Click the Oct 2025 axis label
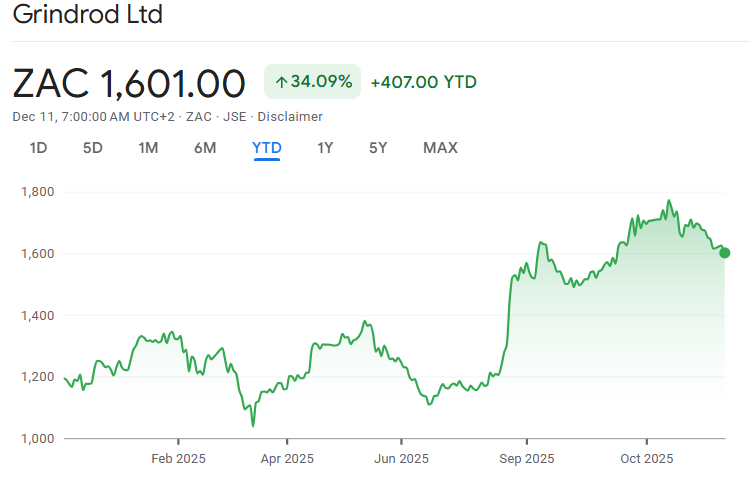 pos(647,459)
